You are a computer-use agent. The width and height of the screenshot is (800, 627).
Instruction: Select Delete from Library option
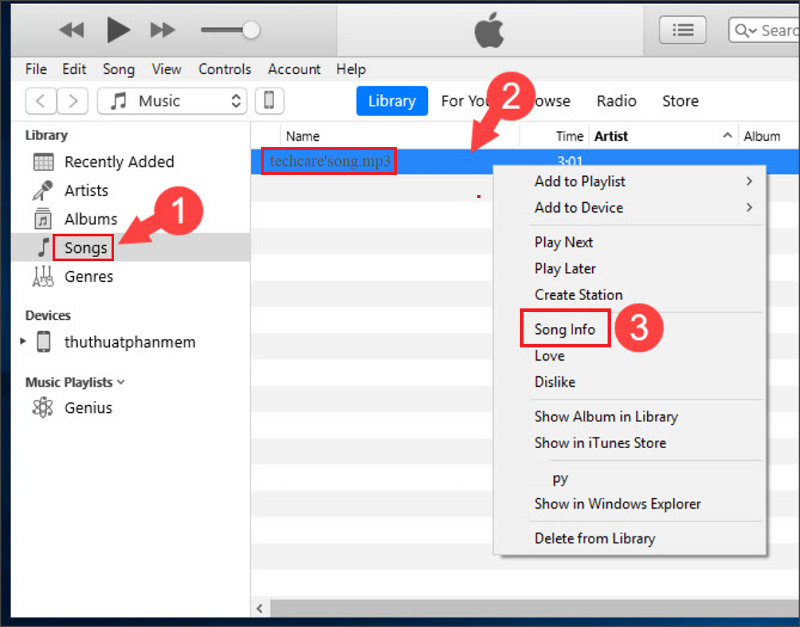[x=595, y=538]
